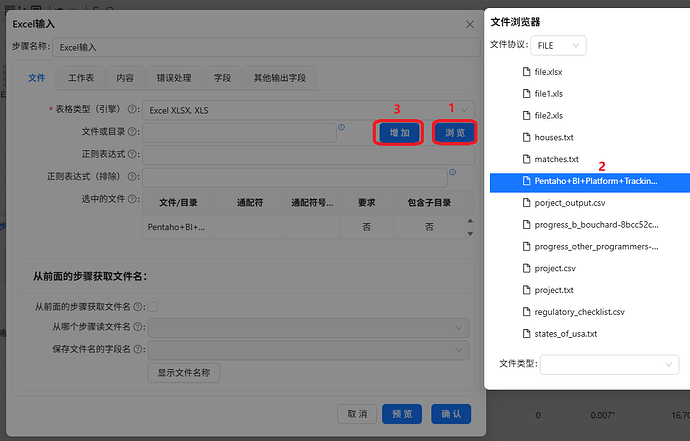Image resolution: width=690 pixels, height=441 pixels.
Task: Click the 增加 button
Action: [x=399, y=132]
